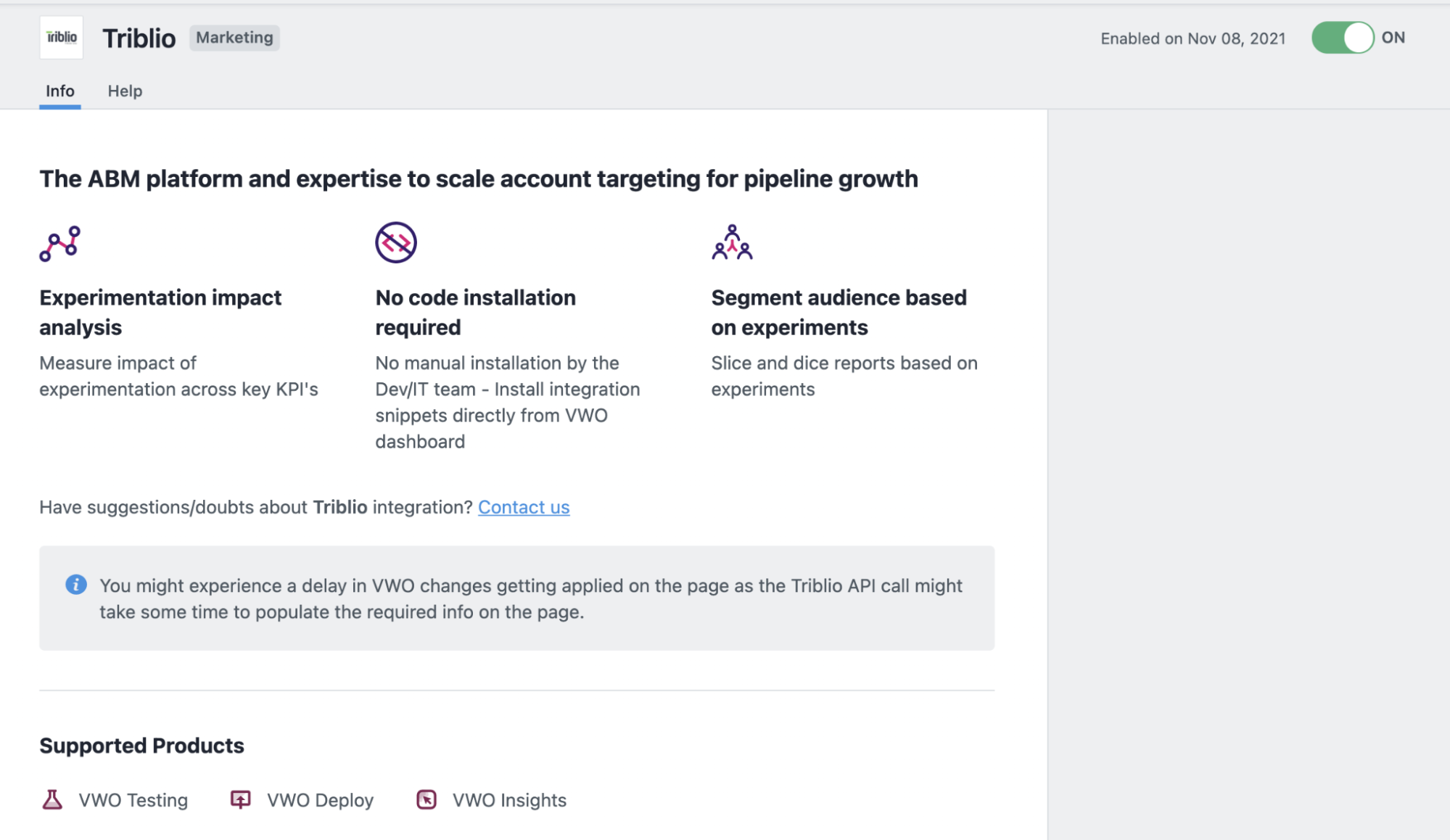Click the Supported Products heading
Image resolution: width=1450 pixels, height=840 pixels.
(142, 746)
